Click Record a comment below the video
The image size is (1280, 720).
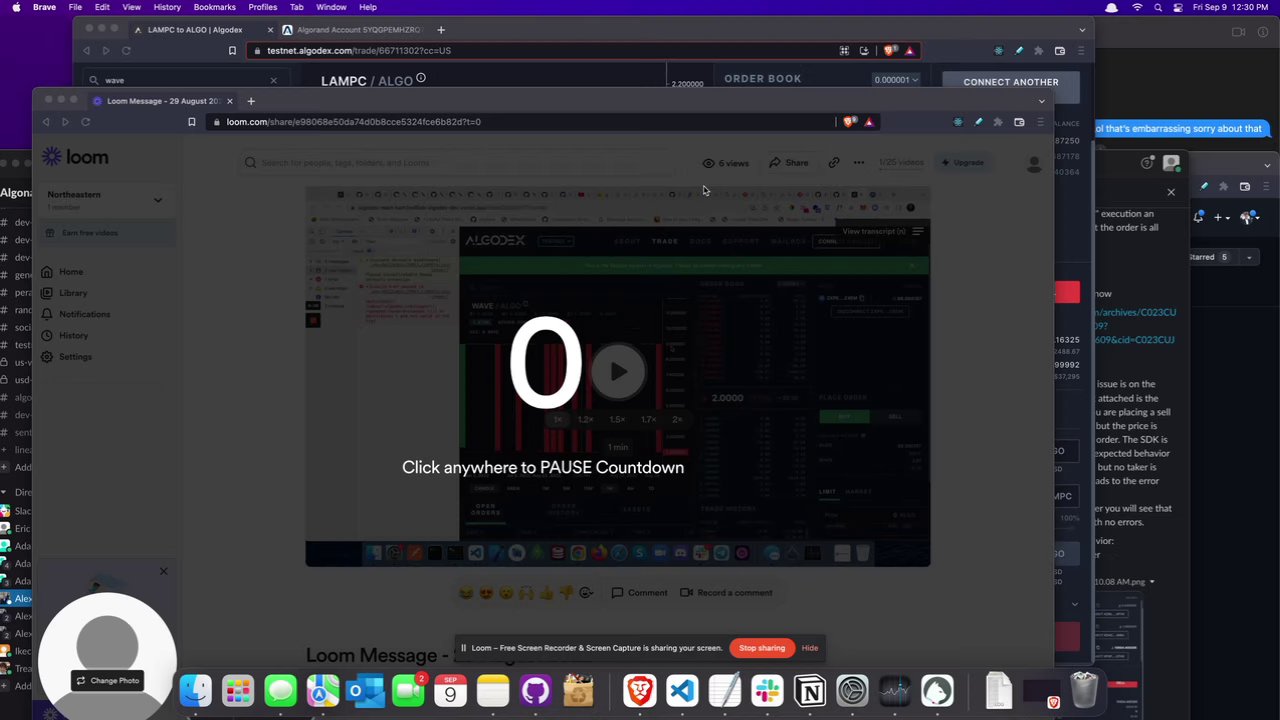726,593
